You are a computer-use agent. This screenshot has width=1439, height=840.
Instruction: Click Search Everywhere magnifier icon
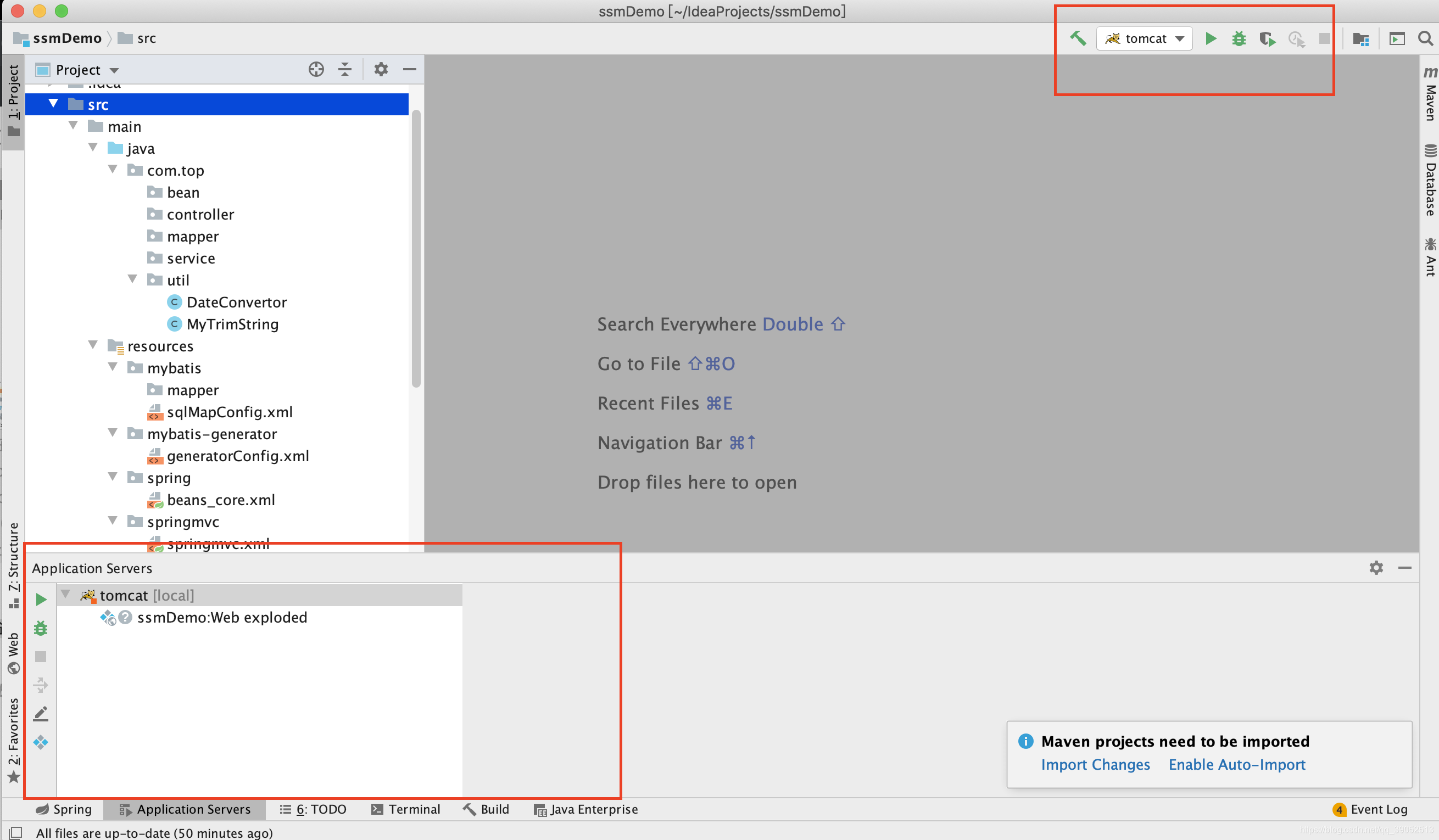point(1425,38)
